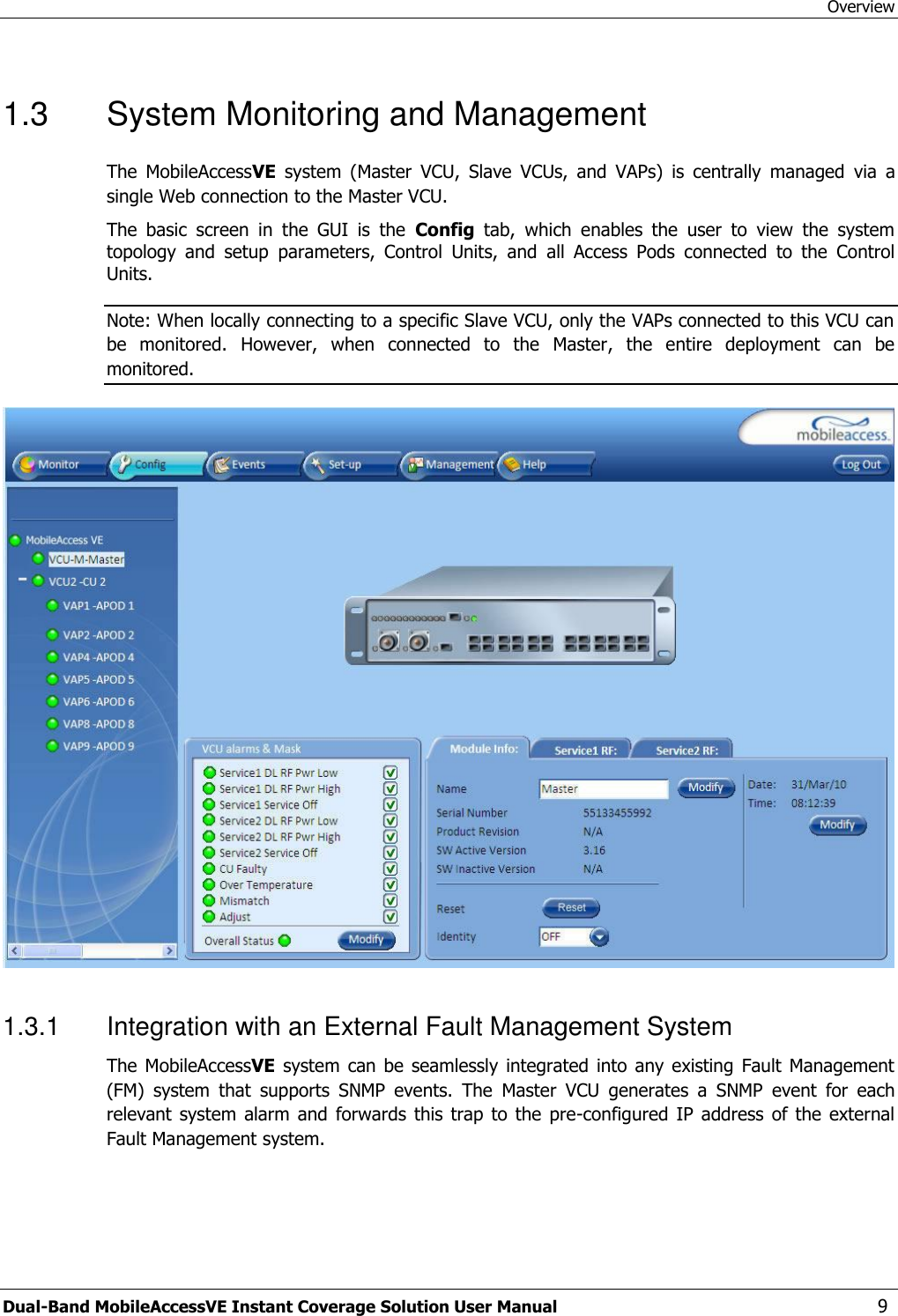Click green status icon beside VCU-M-Master
898x1316 pixels.
tap(38, 558)
